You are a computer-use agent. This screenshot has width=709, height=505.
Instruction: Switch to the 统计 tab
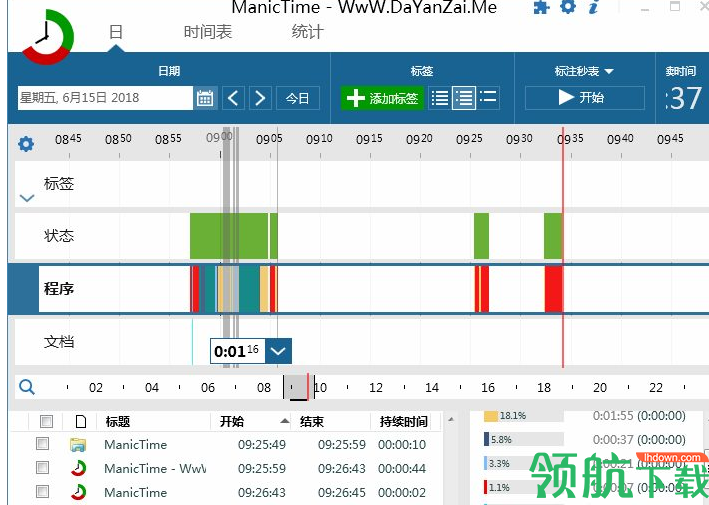(x=307, y=32)
